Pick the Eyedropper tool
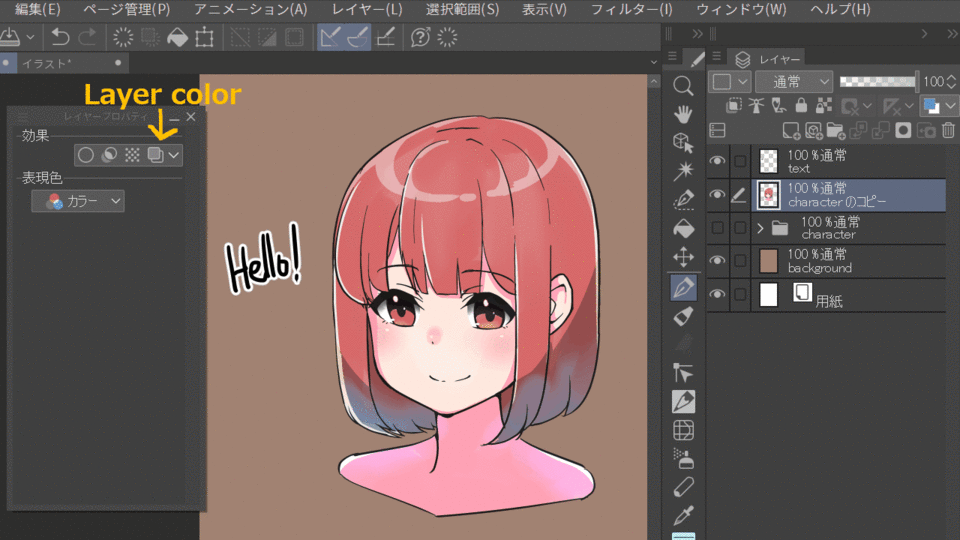This screenshot has width=960, height=540. click(684, 516)
